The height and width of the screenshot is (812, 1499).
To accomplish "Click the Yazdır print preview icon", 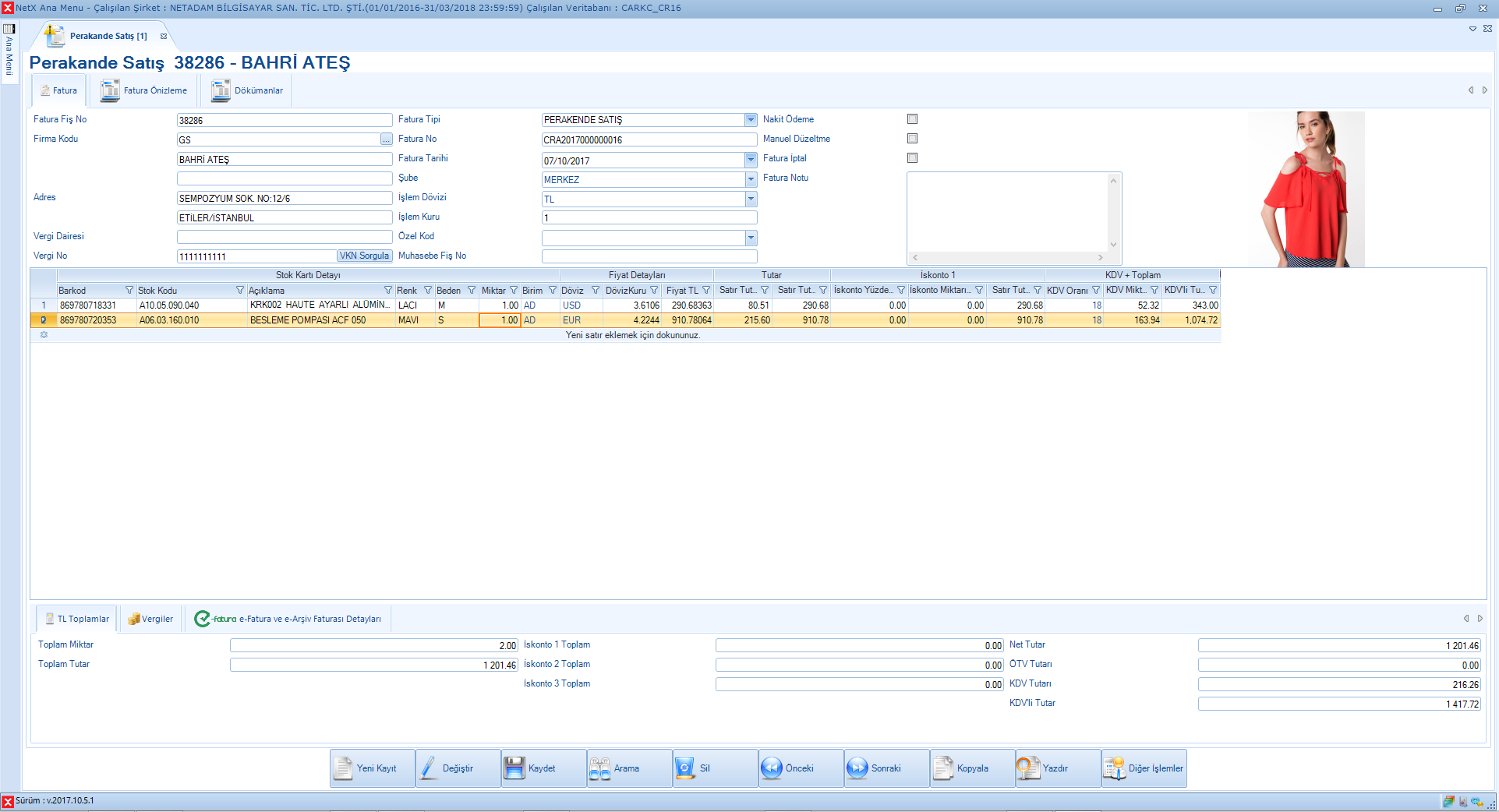I will [1028, 768].
